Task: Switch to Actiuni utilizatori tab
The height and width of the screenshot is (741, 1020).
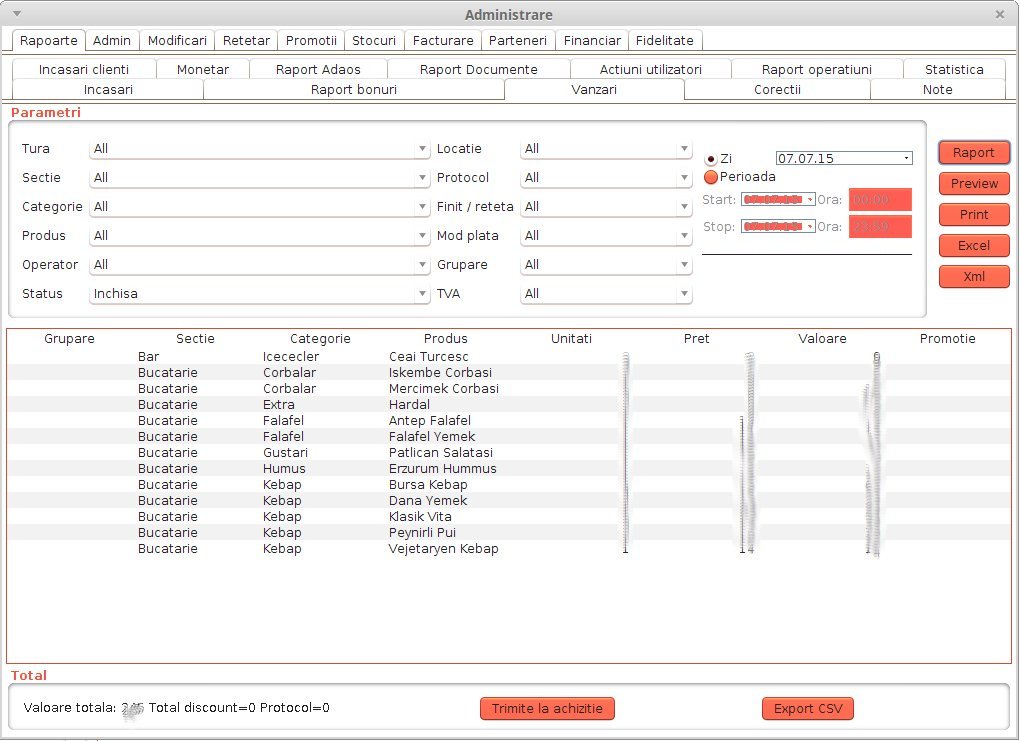Action: click(x=651, y=70)
